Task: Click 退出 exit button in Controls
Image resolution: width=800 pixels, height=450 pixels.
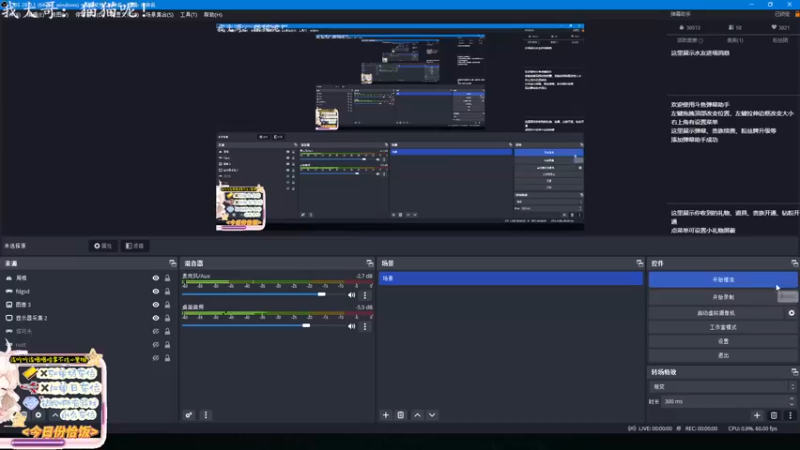Action: (723, 355)
